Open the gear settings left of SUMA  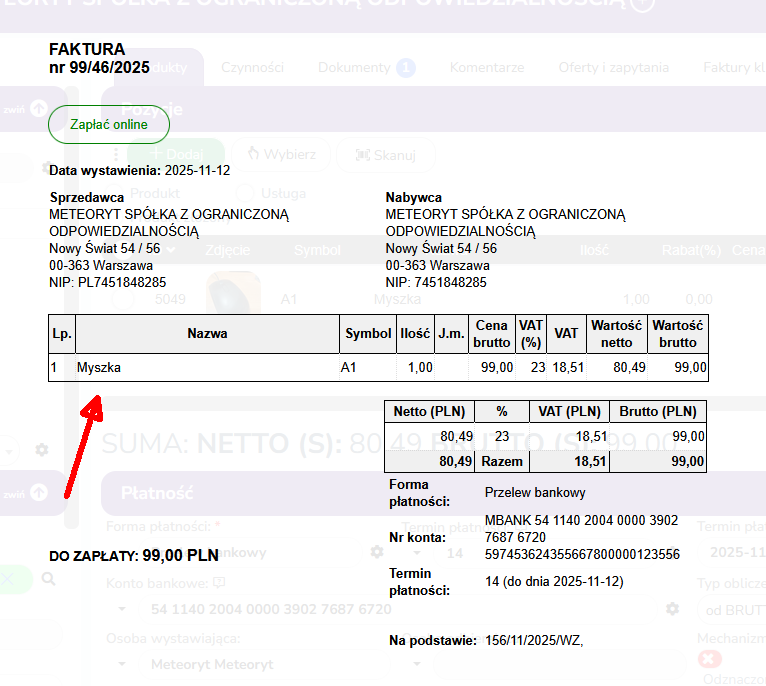[41, 450]
